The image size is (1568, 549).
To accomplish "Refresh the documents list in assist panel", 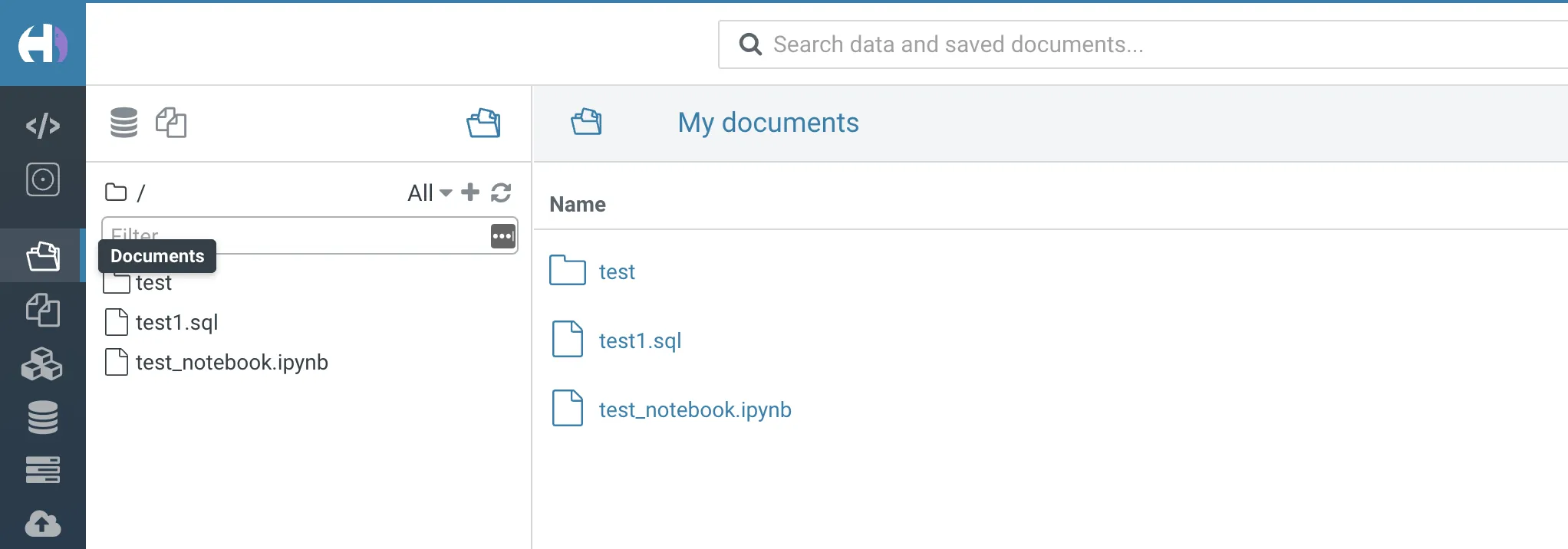I will 501,192.
